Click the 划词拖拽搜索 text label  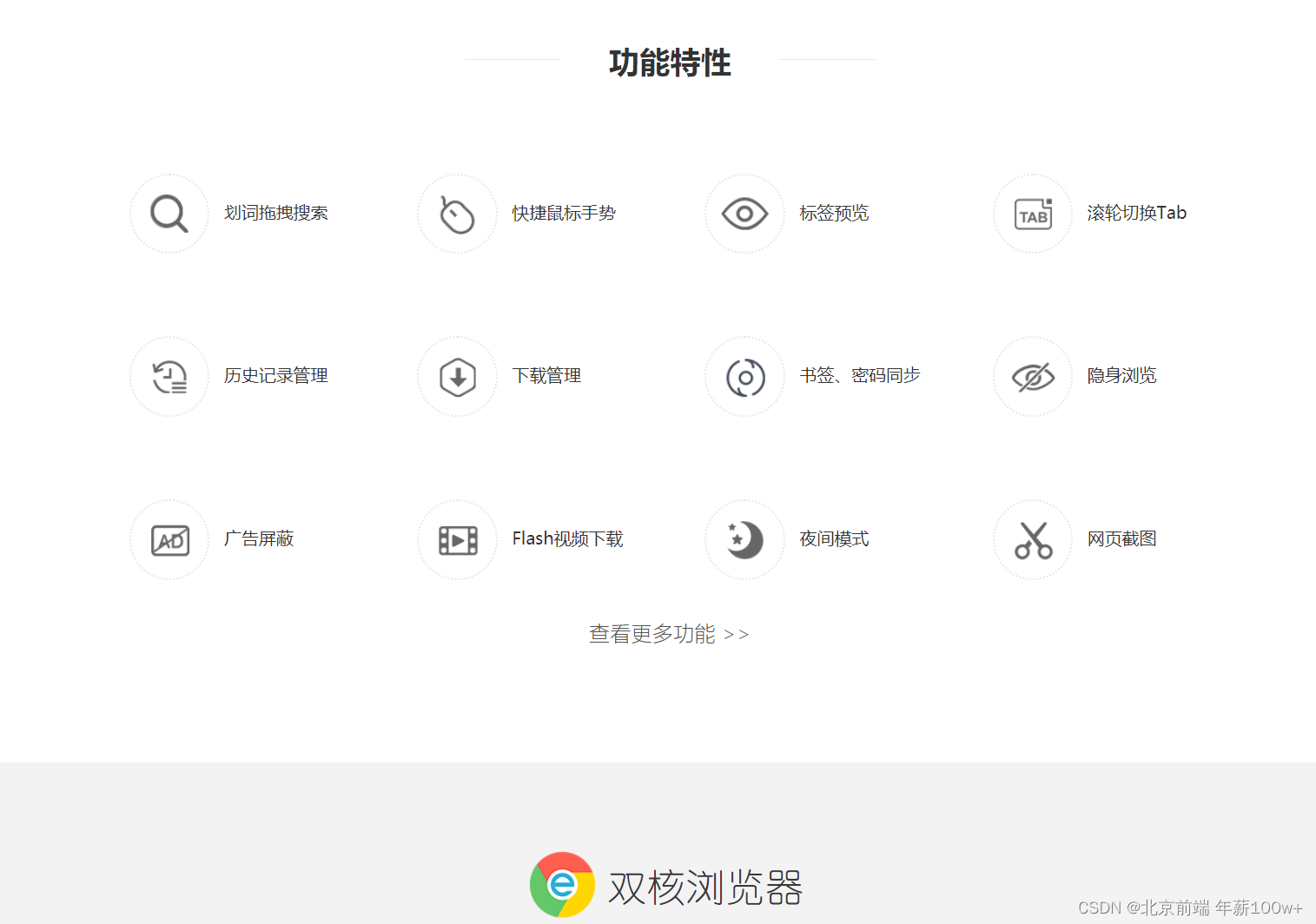[x=276, y=213]
